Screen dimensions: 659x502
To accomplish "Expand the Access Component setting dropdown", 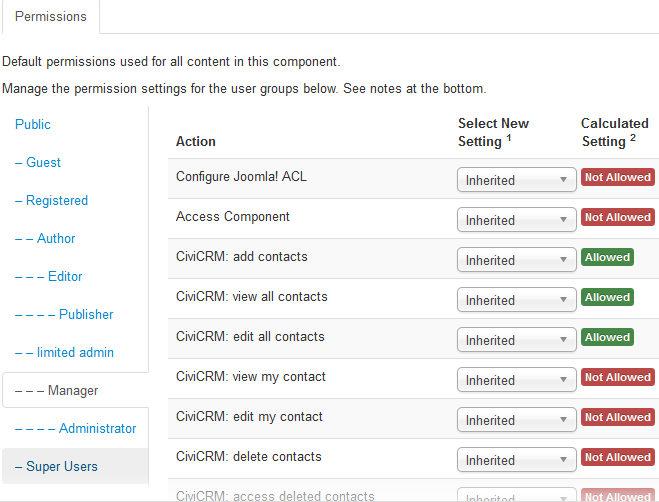I will [516, 220].
